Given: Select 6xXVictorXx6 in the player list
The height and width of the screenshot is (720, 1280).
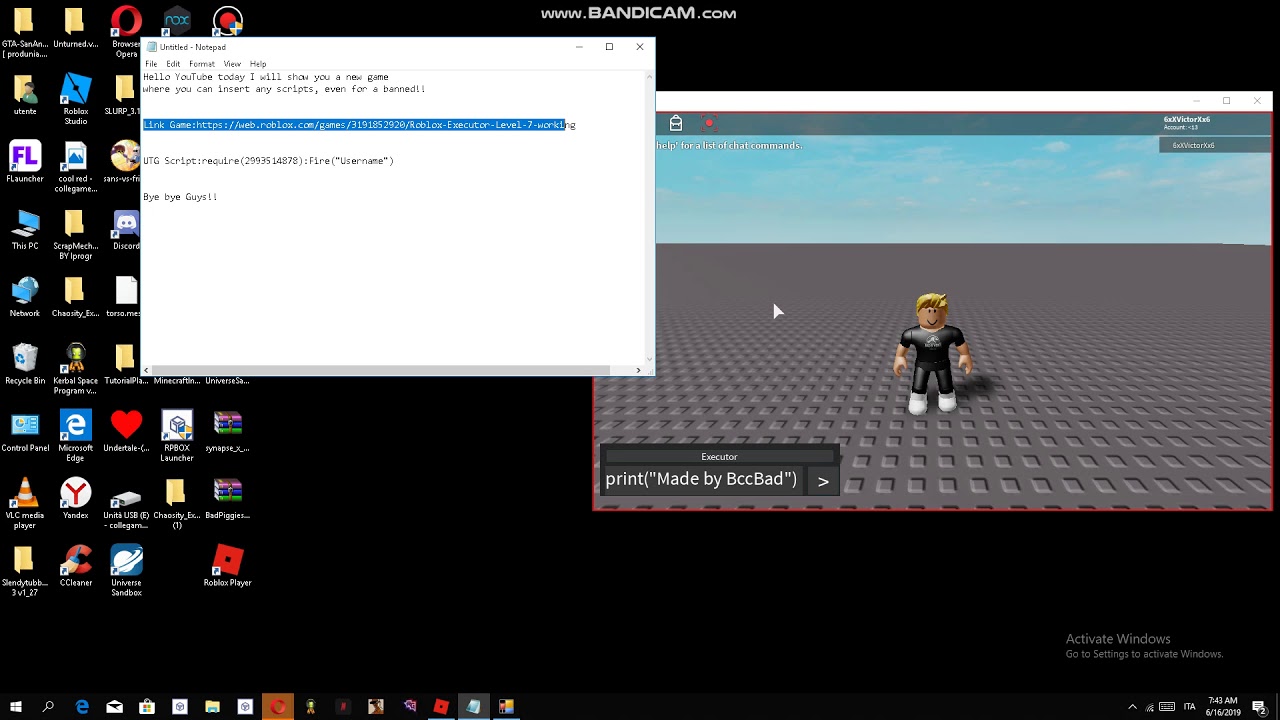Looking at the screenshot, I should [1194, 145].
